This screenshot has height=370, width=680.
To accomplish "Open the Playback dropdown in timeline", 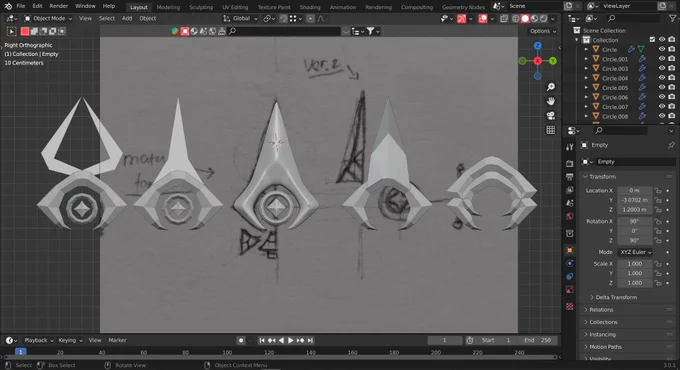I will click(39, 341).
